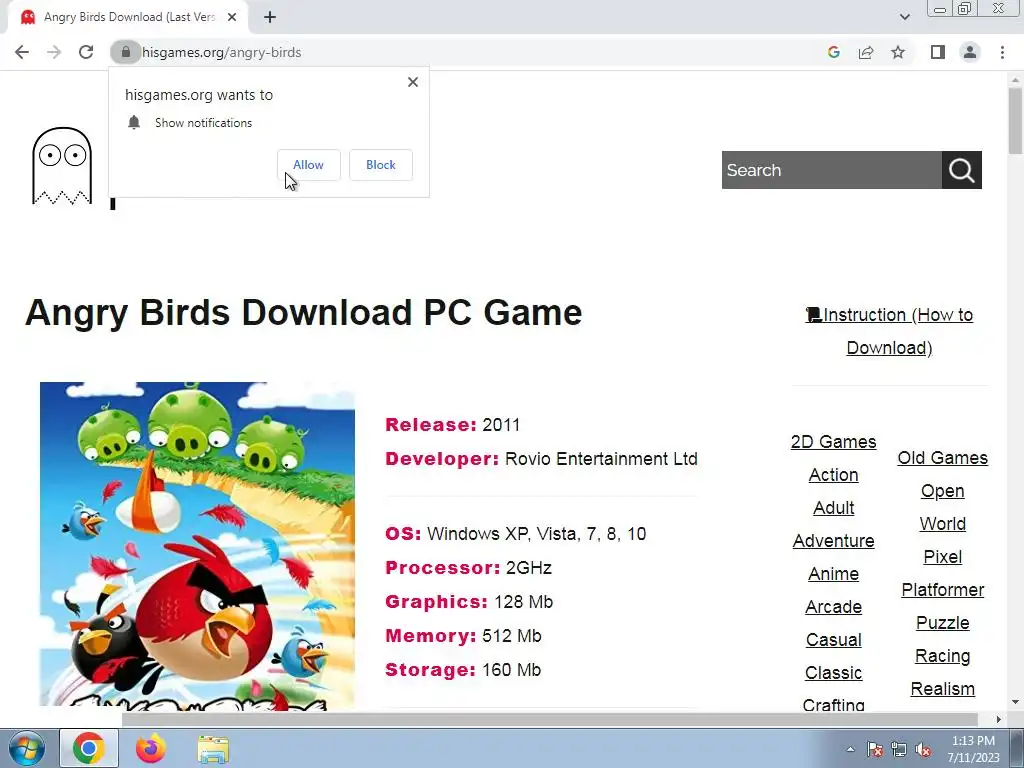The width and height of the screenshot is (1024, 768).
Task: Open the Old Games category link
Action: pyautogui.click(x=942, y=458)
